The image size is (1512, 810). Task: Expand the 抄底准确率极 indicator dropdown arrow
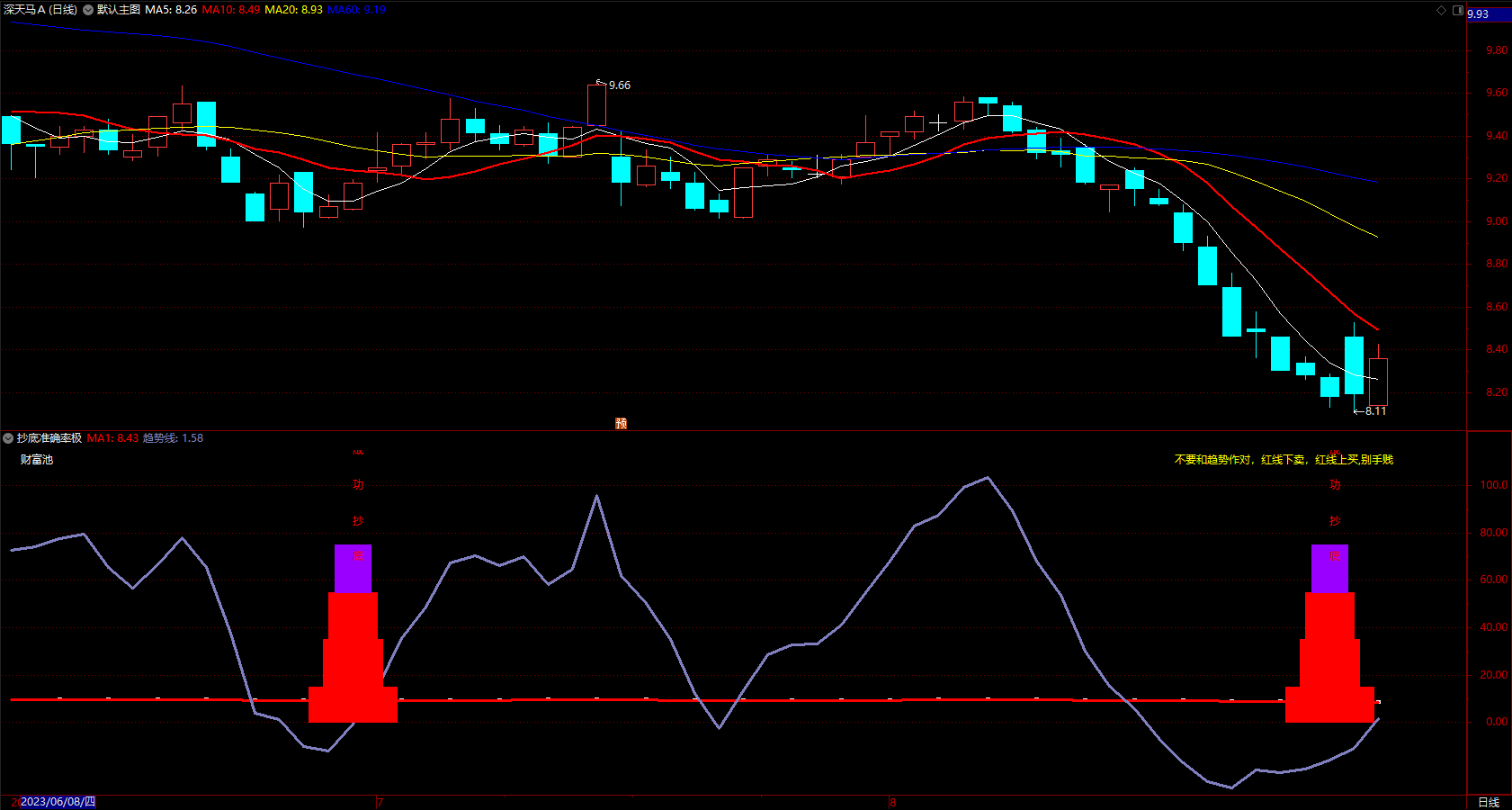8,438
